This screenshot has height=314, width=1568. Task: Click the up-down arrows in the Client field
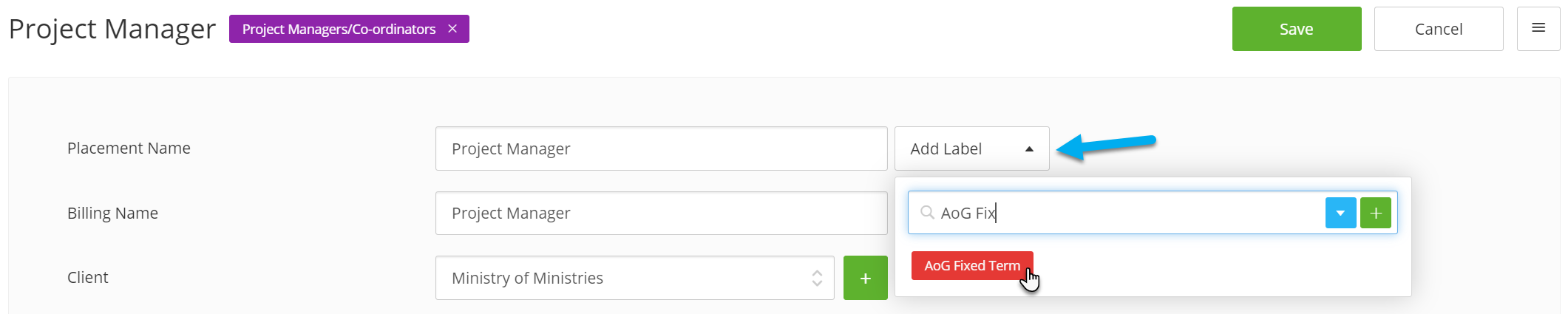[x=817, y=278]
